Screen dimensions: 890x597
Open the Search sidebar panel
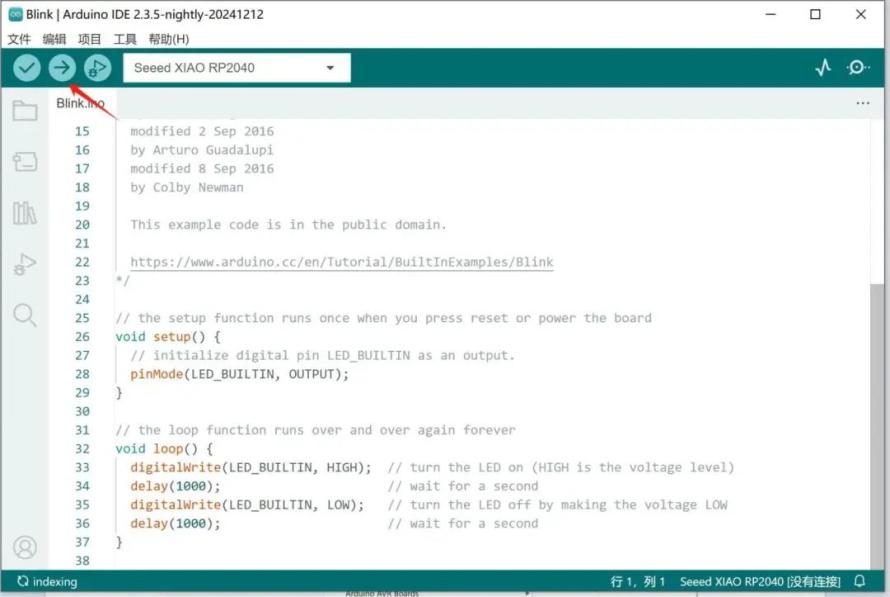click(x=25, y=315)
